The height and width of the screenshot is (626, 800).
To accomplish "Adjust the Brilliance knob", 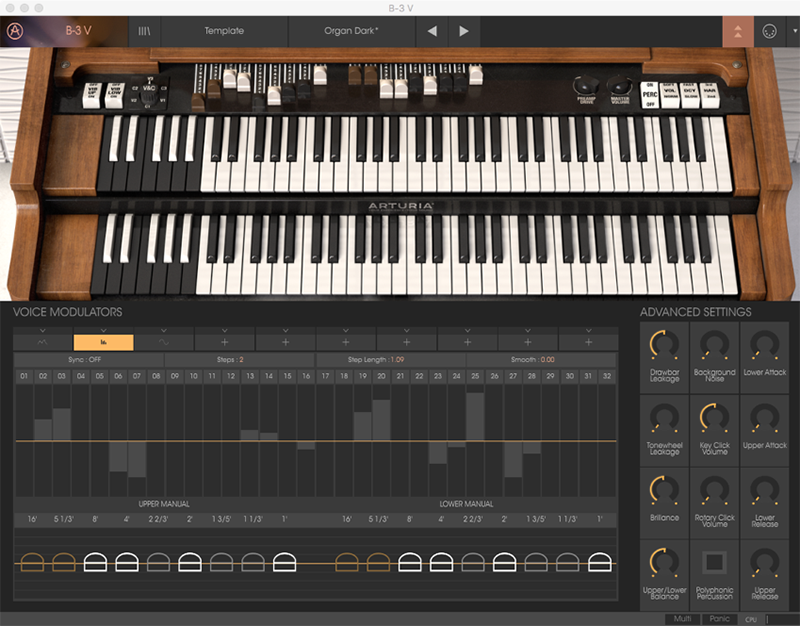I will [x=664, y=490].
